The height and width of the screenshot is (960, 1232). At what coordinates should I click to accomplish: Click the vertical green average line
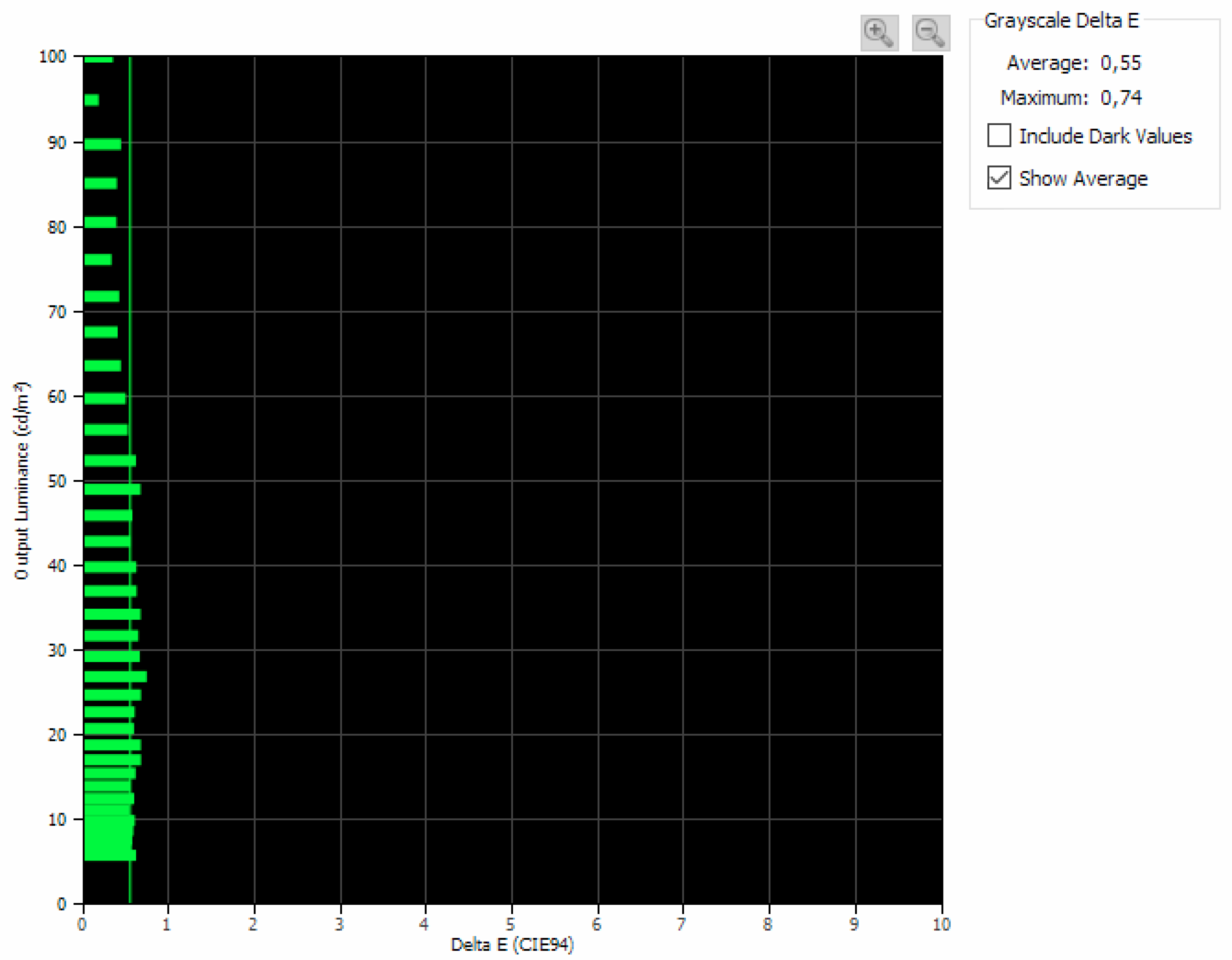(x=130, y=276)
